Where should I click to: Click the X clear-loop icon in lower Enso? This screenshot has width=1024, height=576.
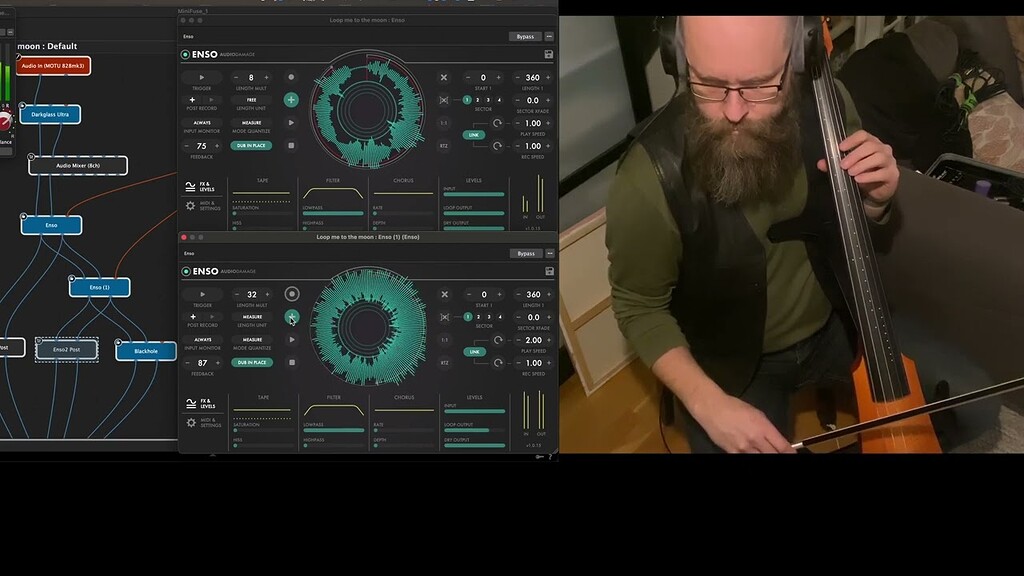pos(445,294)
